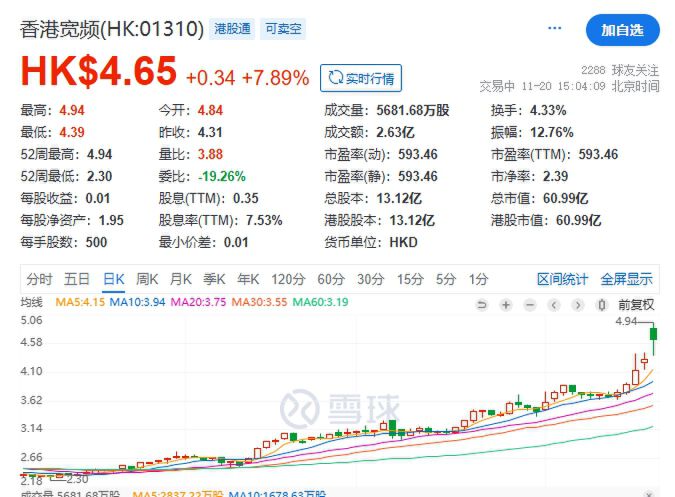Open the 全屏显示 fullscreen link

(626, 279)
